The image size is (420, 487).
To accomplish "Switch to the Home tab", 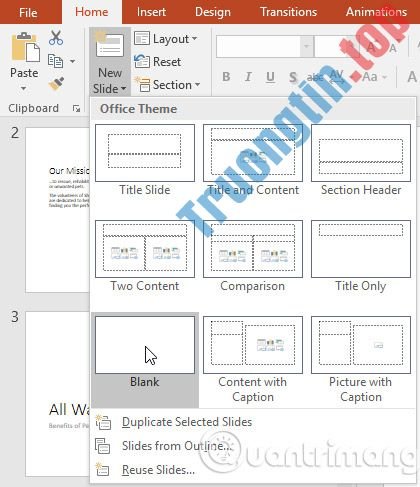I will point(92,12).
